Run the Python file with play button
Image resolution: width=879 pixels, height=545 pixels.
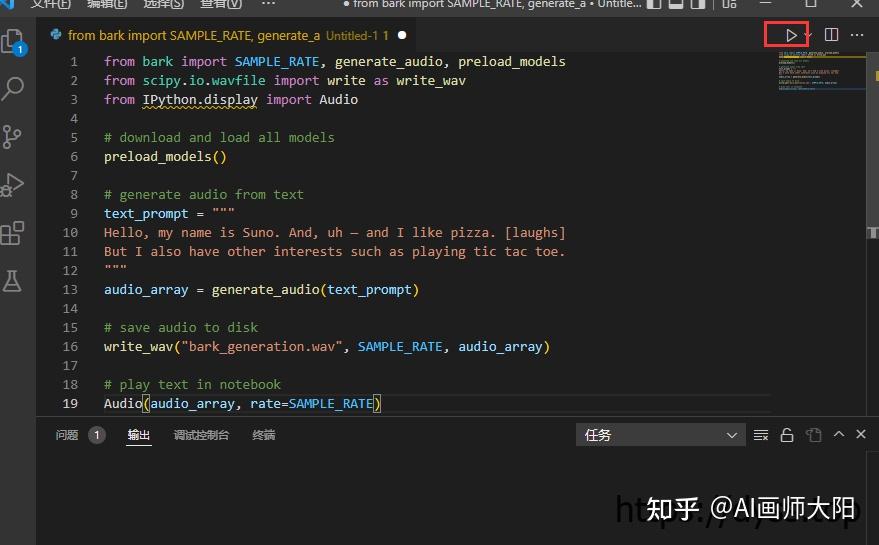tap(790, 35)
